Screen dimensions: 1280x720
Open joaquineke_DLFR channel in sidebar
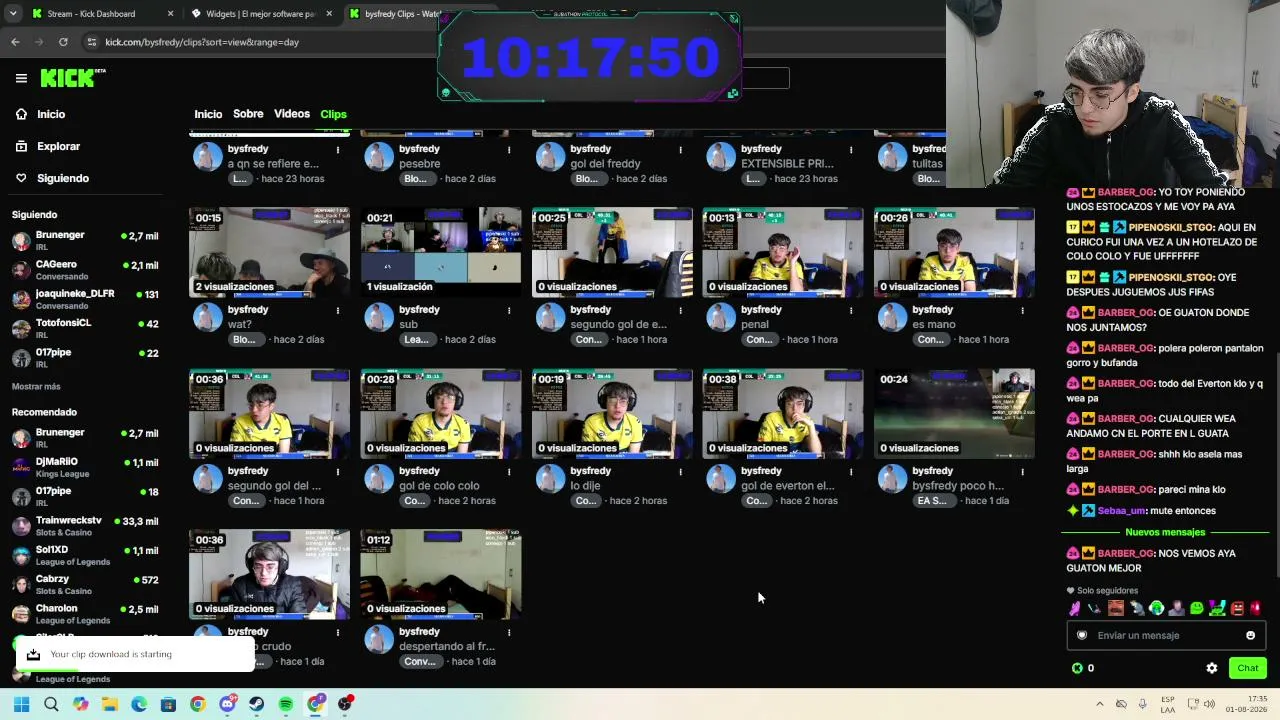pos(85,299)
